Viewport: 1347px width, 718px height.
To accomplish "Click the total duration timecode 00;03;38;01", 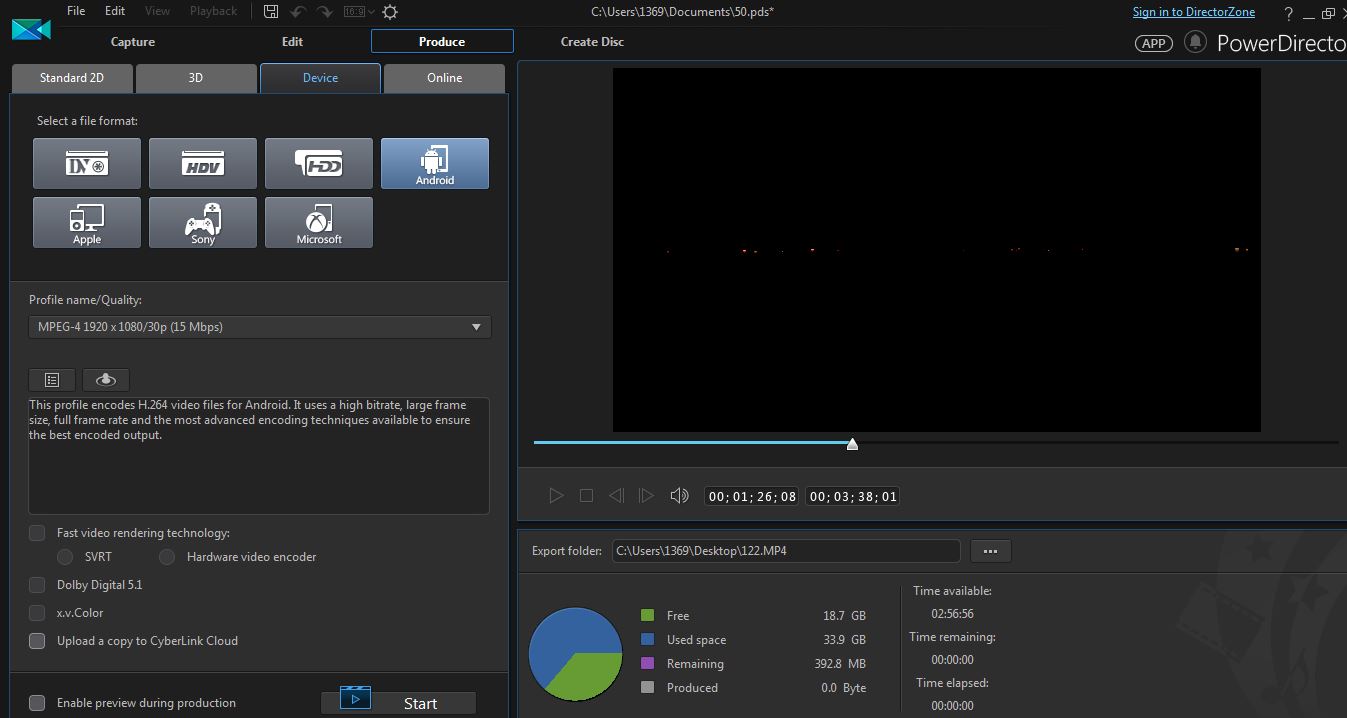I will click(853, 496).
